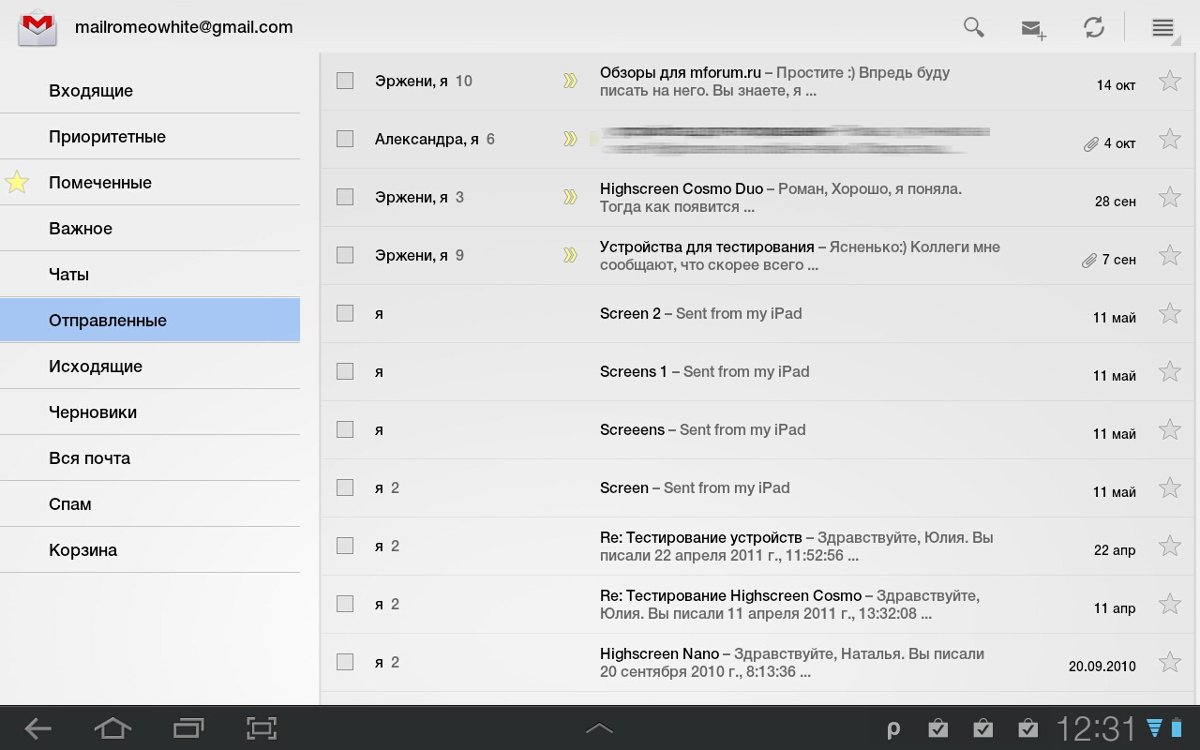Tap the Android home button
The width and height of the screenshot is (1200, 750).
pyautogui.click(x=112, y=728)
